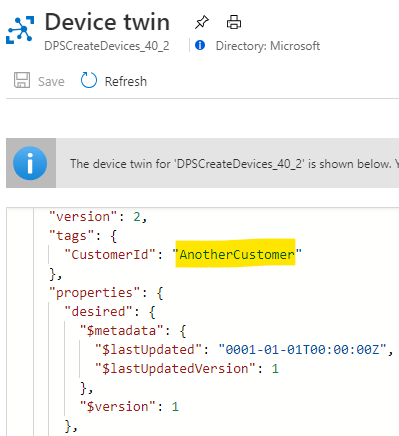Click the closing brace after the $metadata block
This screenshot has height=436, width=399.
86,388
